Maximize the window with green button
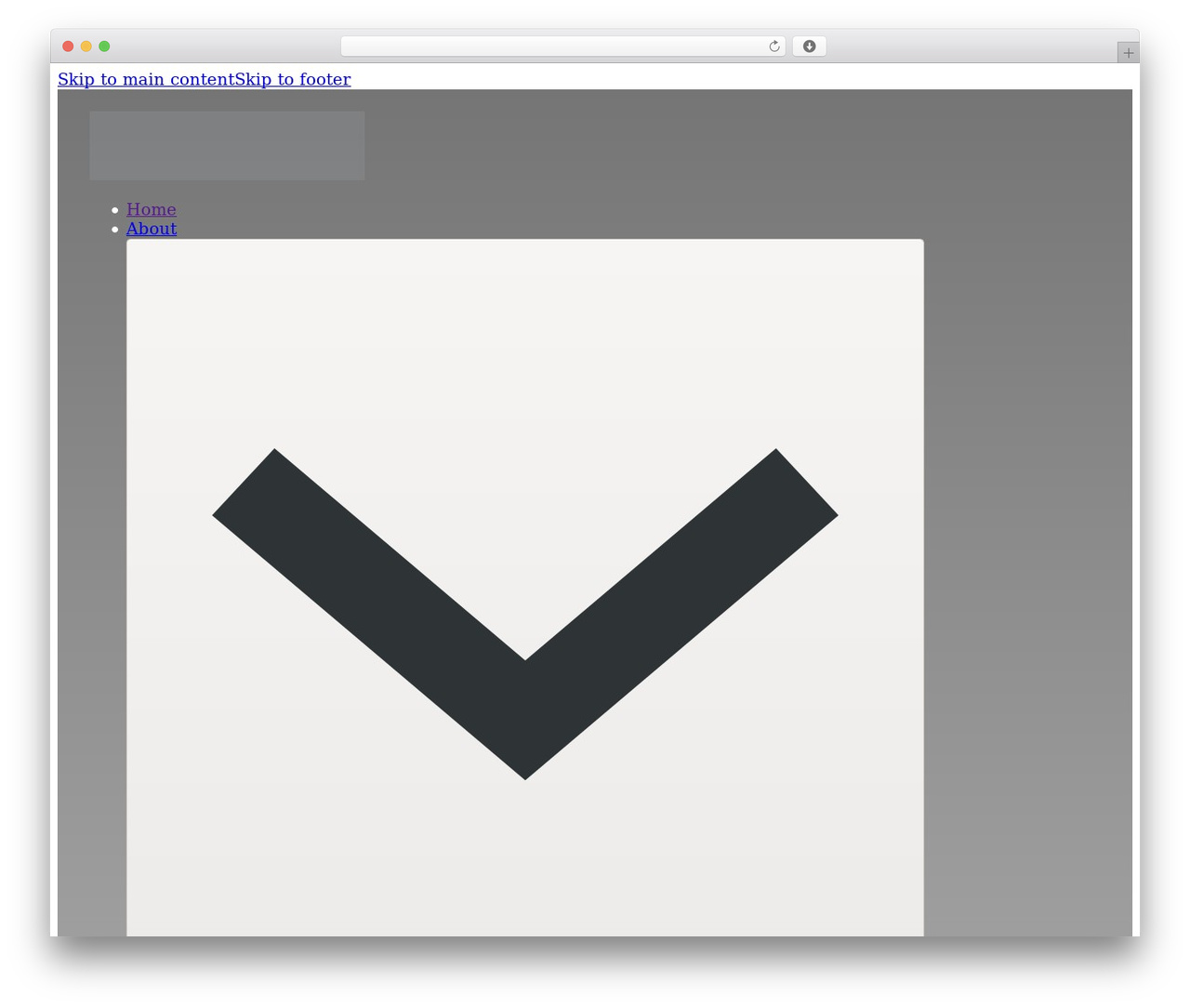This screenshot has height=1008, width=1190. click(104, 46)
